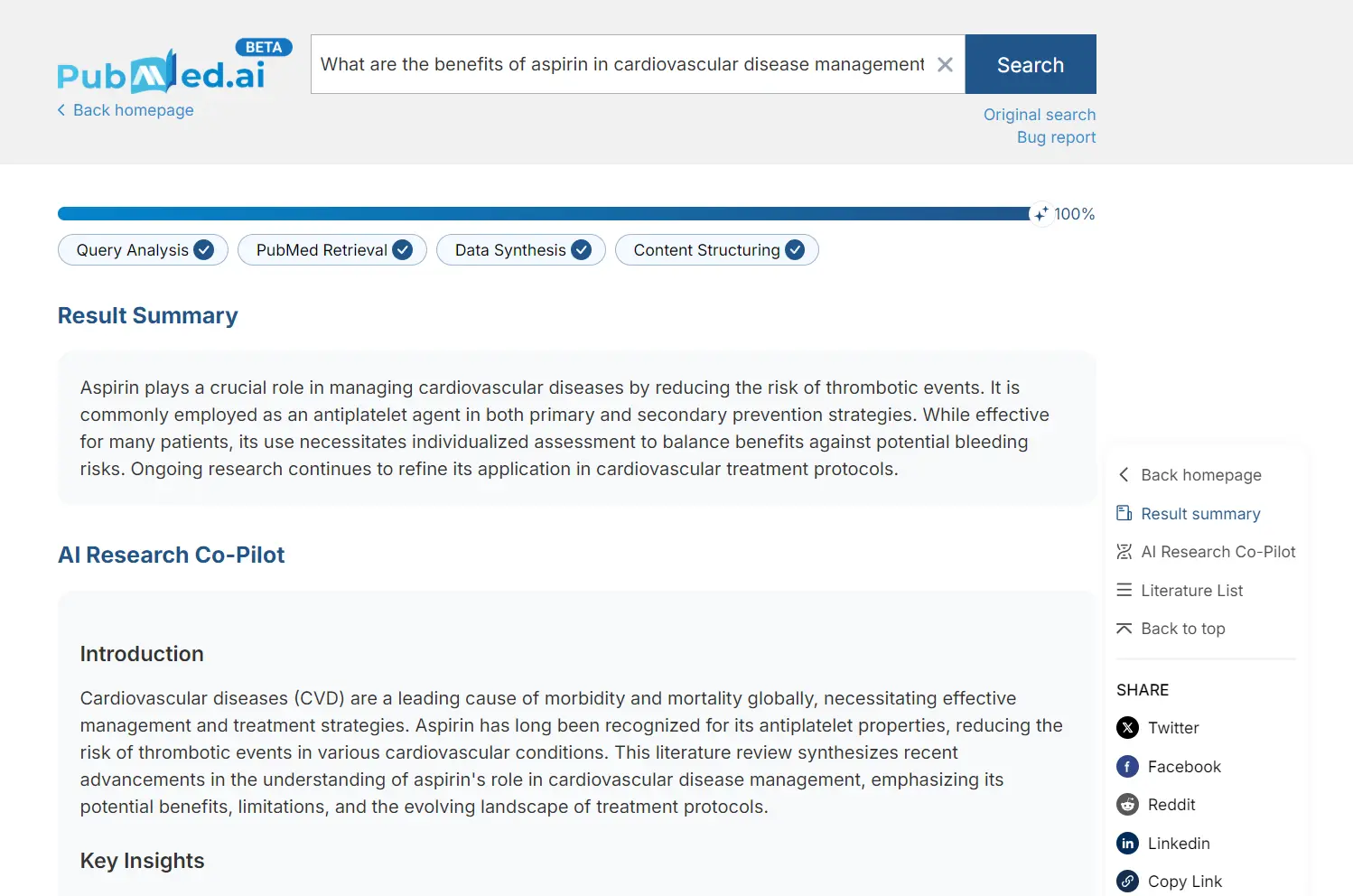
Task: Share results via the Facebook icon
Action: (1127, 766)
